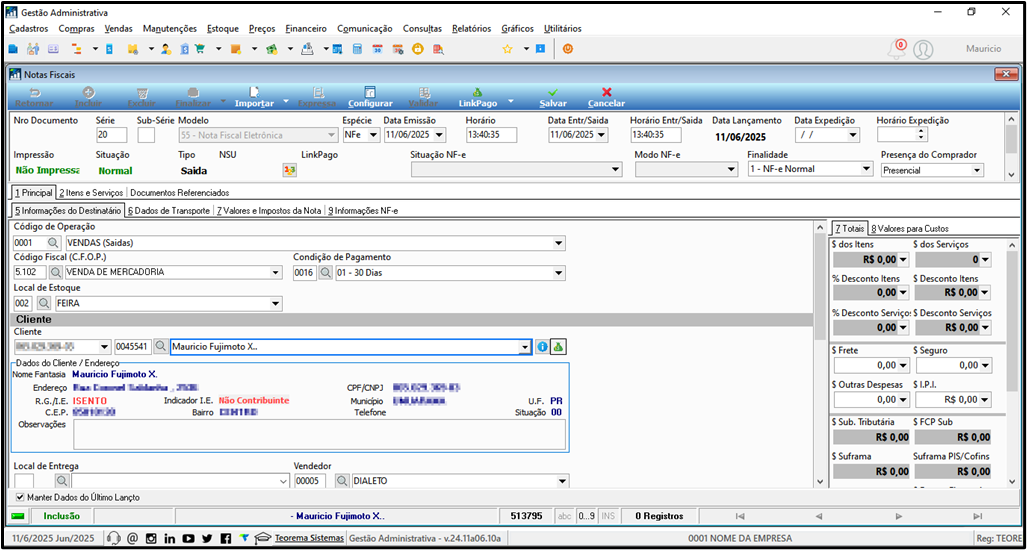Switch to Dados de Transporte tab

coord(169,211)
